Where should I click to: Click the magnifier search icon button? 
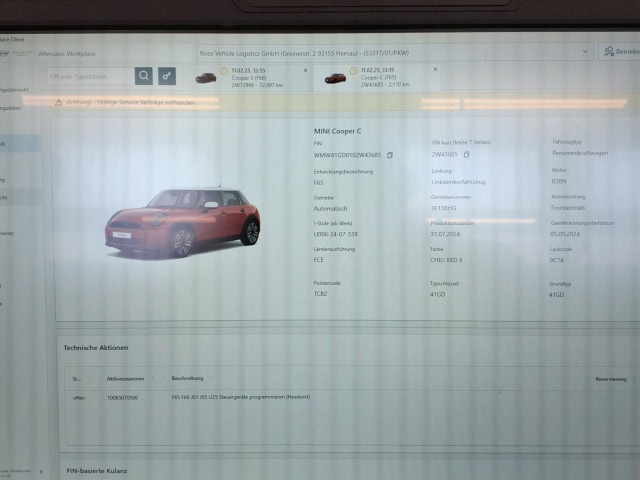click(x=144, y=76)
